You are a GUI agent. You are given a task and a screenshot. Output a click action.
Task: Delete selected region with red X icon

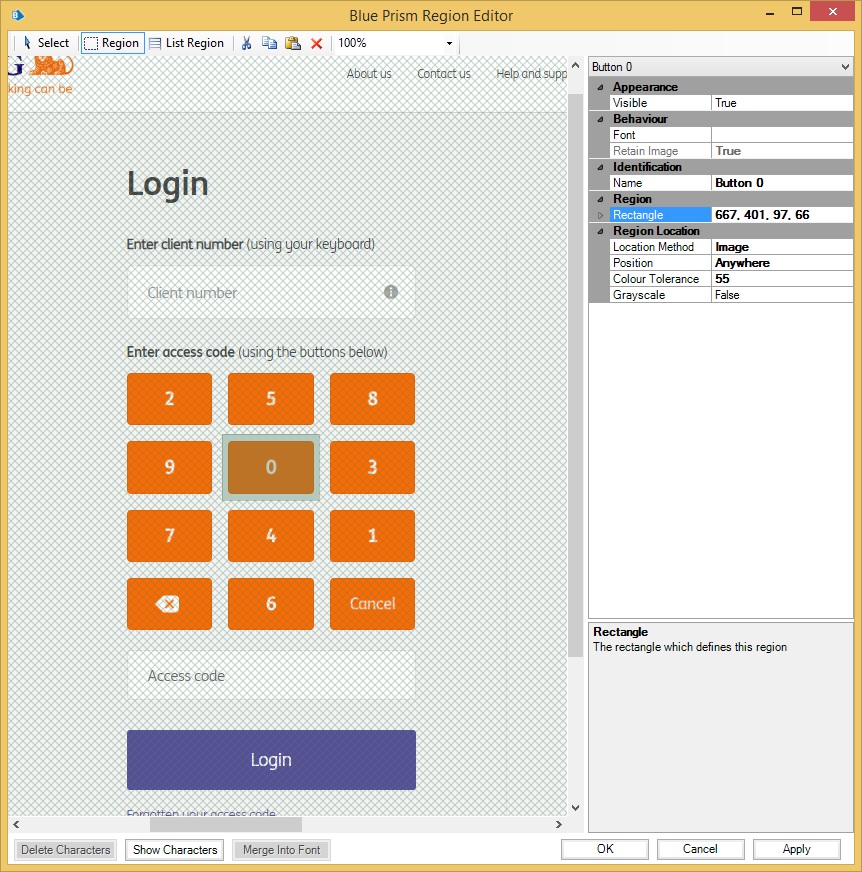click(x=316, y=43)
